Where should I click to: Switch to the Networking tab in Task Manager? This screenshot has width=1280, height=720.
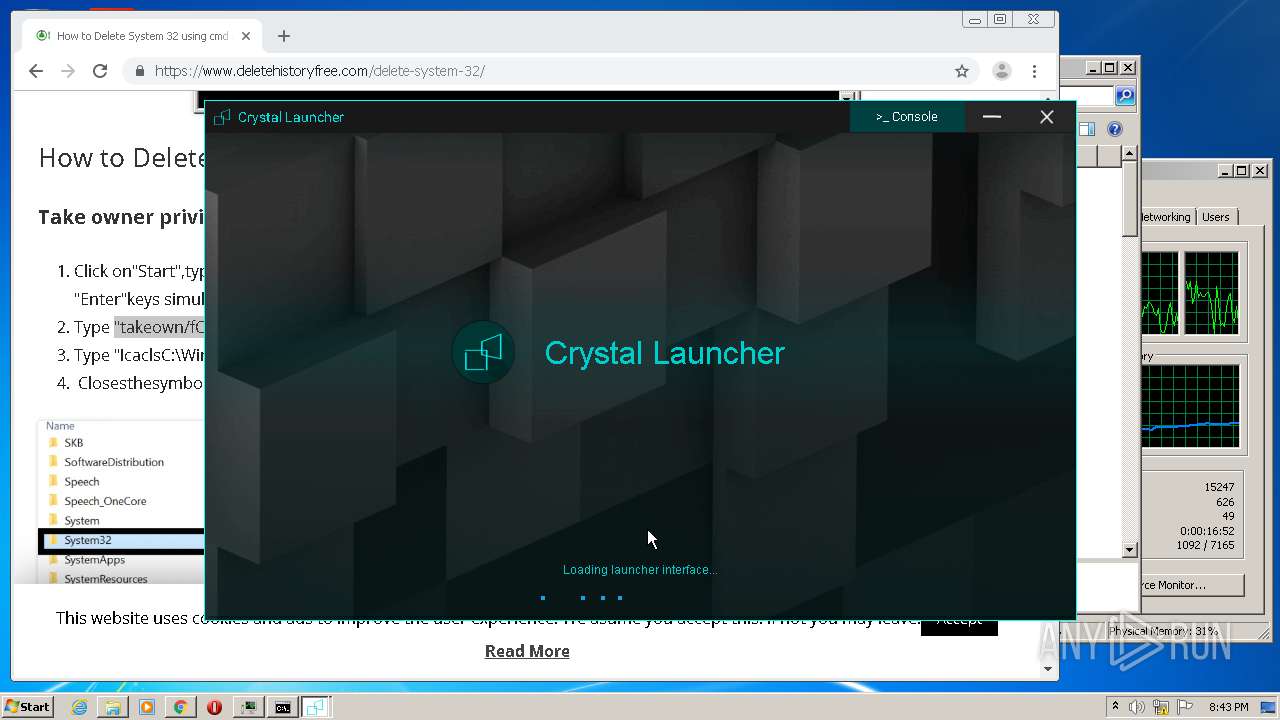pyautogui.click(x=1166, y=217)
